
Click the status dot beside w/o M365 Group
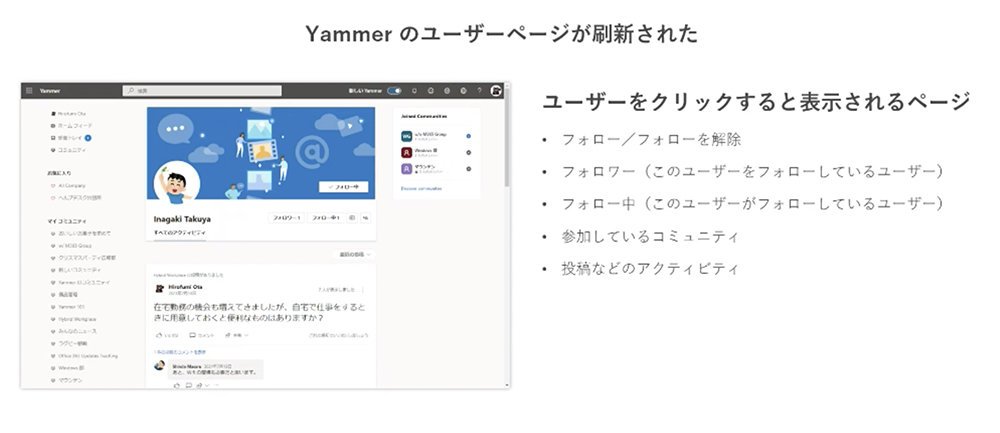[469, 136]
